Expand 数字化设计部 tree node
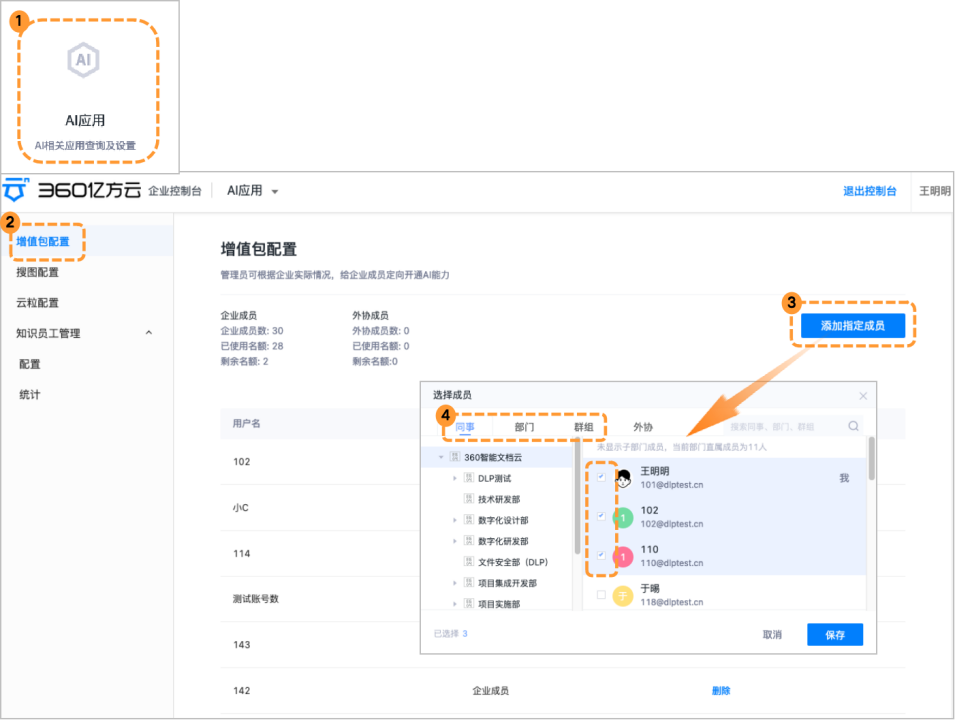 (x=454, y=520)
